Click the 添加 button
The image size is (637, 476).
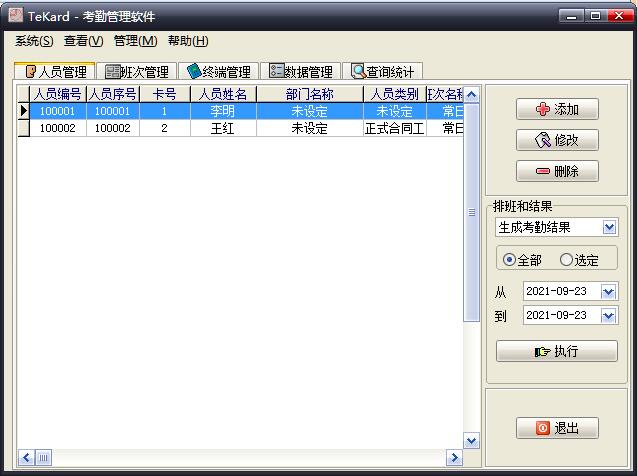tap(557, 109)
